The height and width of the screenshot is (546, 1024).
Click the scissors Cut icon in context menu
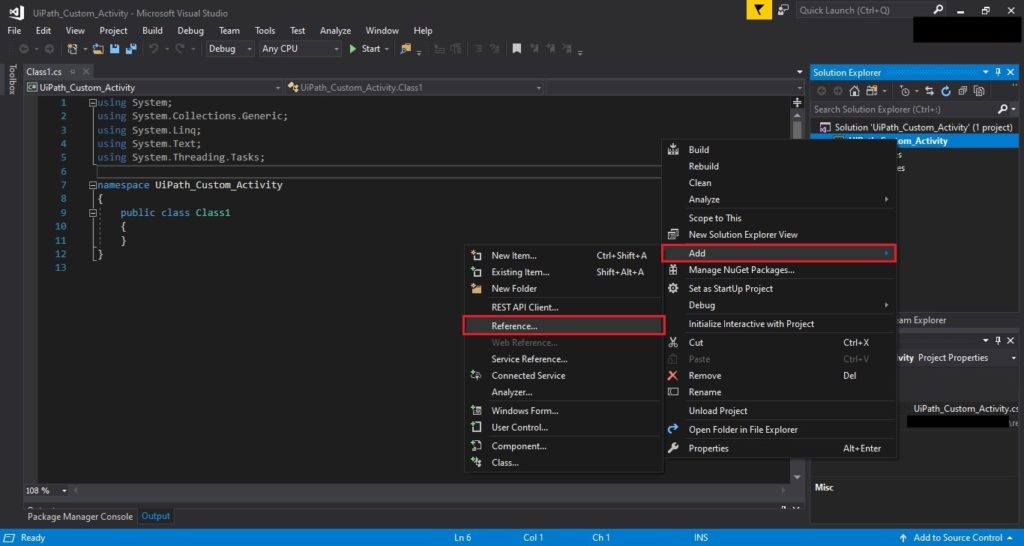673,342
